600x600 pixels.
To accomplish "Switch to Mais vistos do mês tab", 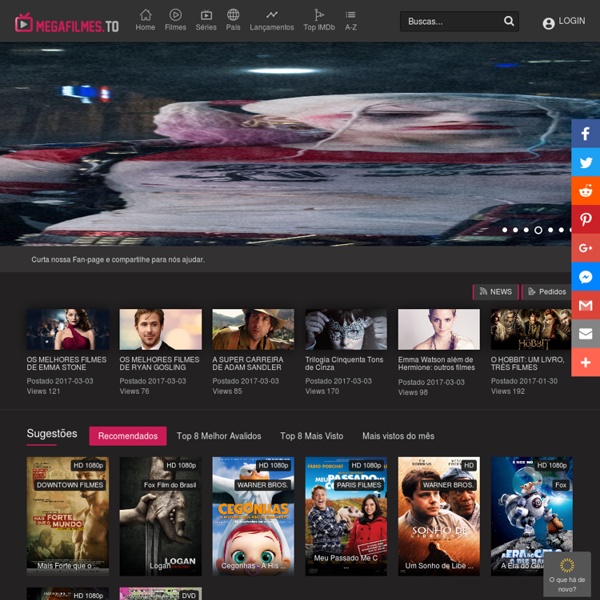I will 398,436.
